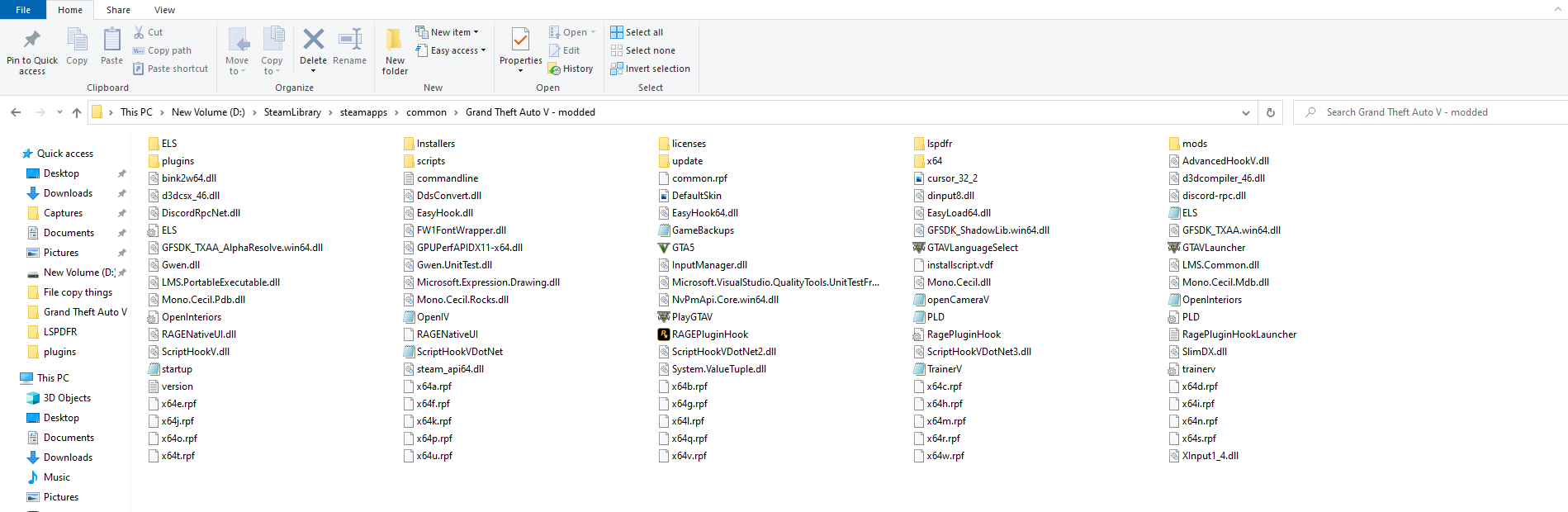
Task: Select the x64w.rpf file
Action: coord(939,456)
